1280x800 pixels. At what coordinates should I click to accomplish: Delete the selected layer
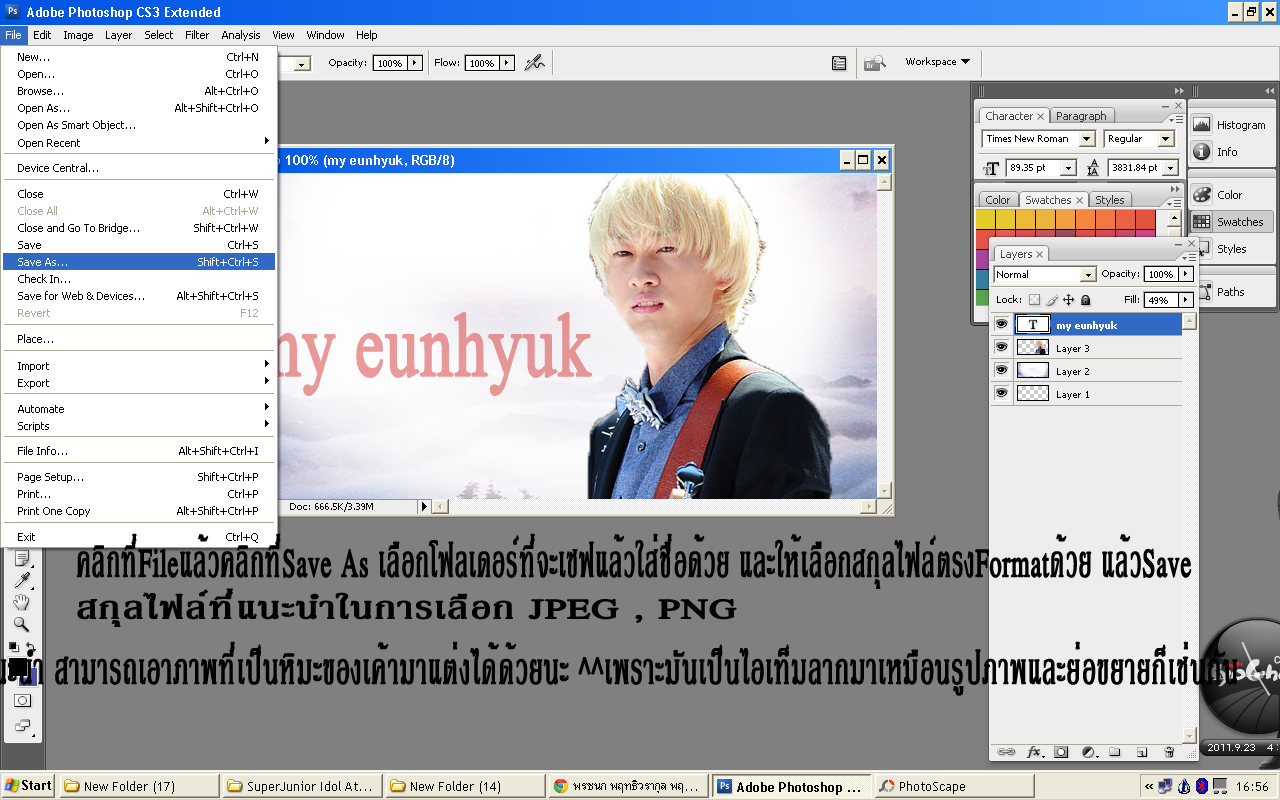point(1168,752)
